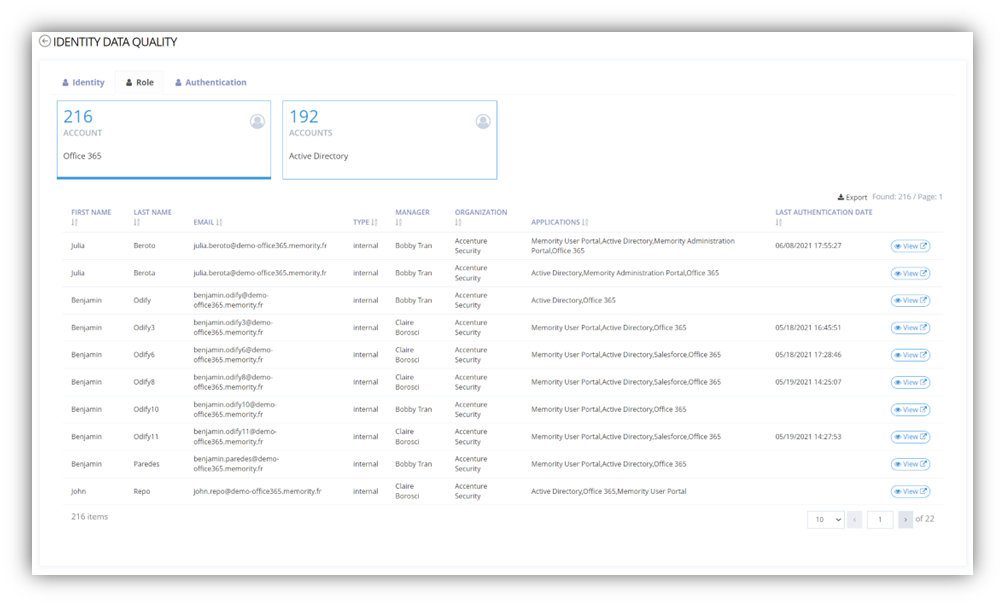
Task: Click the previous page arrow in pagination
Action: coord(855,519)
